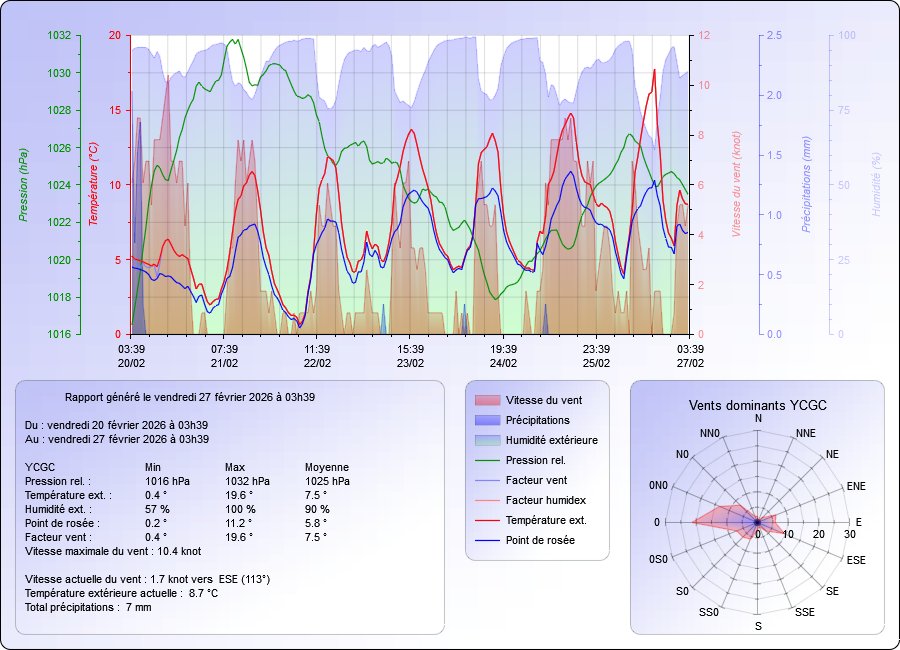Click the blue Point de rosée legend line
900x650 pixels.
coord(485,540)
